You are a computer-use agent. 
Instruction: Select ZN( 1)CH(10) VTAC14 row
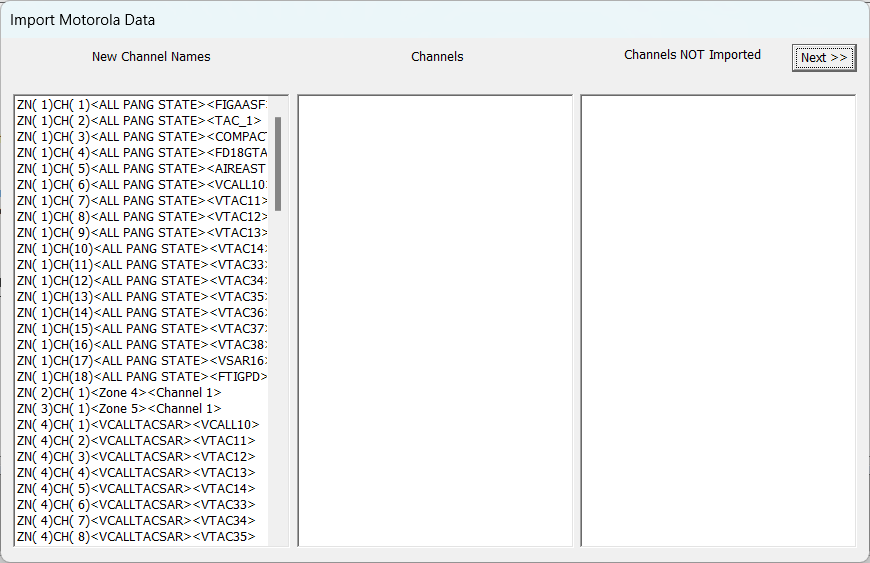142,248
